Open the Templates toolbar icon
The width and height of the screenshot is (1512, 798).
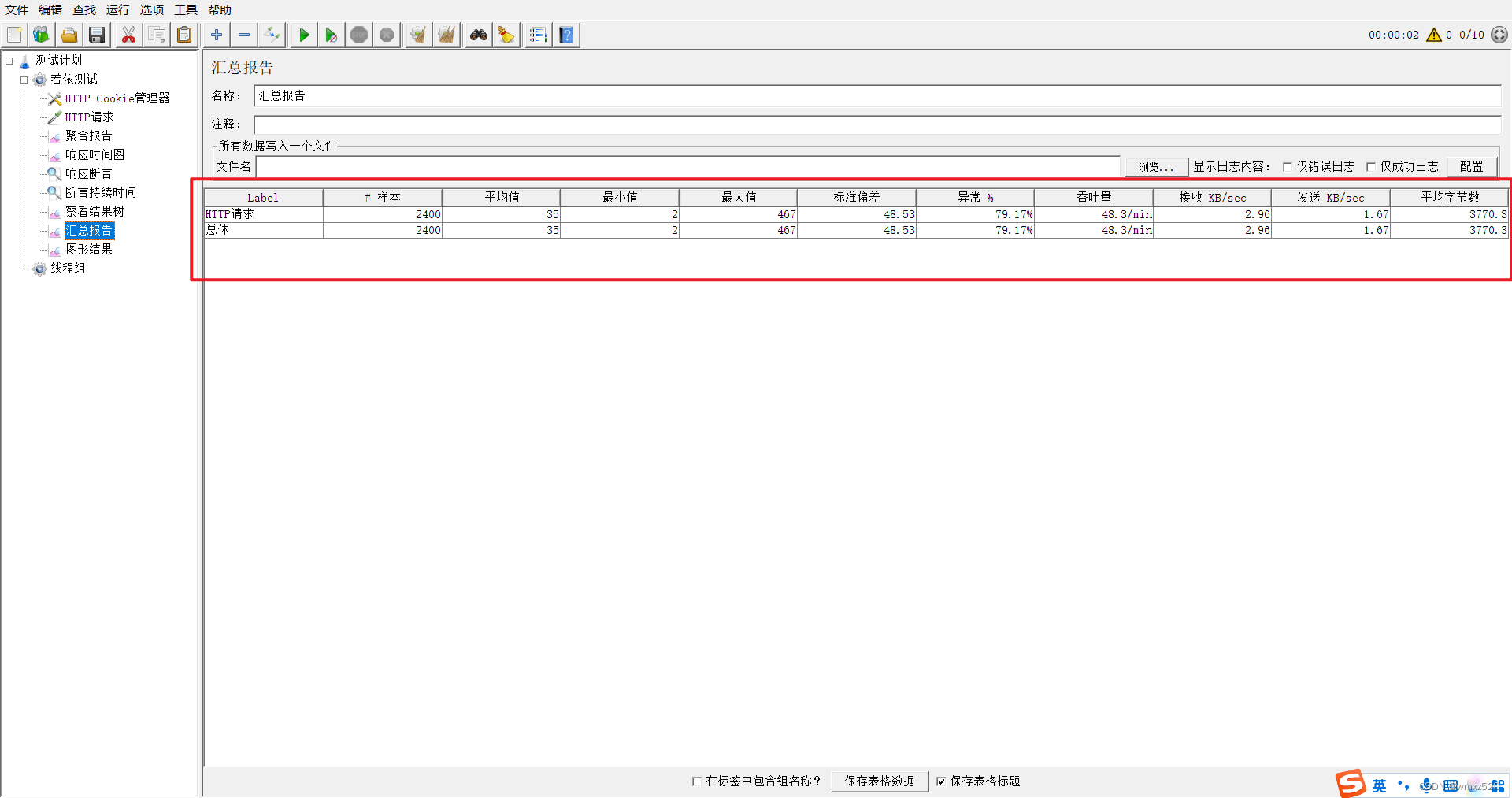tap(41, 35)
